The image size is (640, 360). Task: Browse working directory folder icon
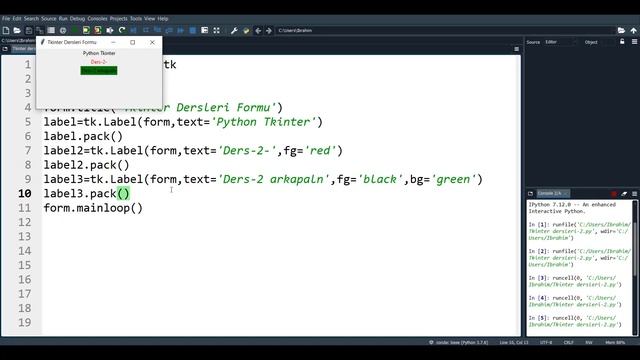click(x=621, y=31)
